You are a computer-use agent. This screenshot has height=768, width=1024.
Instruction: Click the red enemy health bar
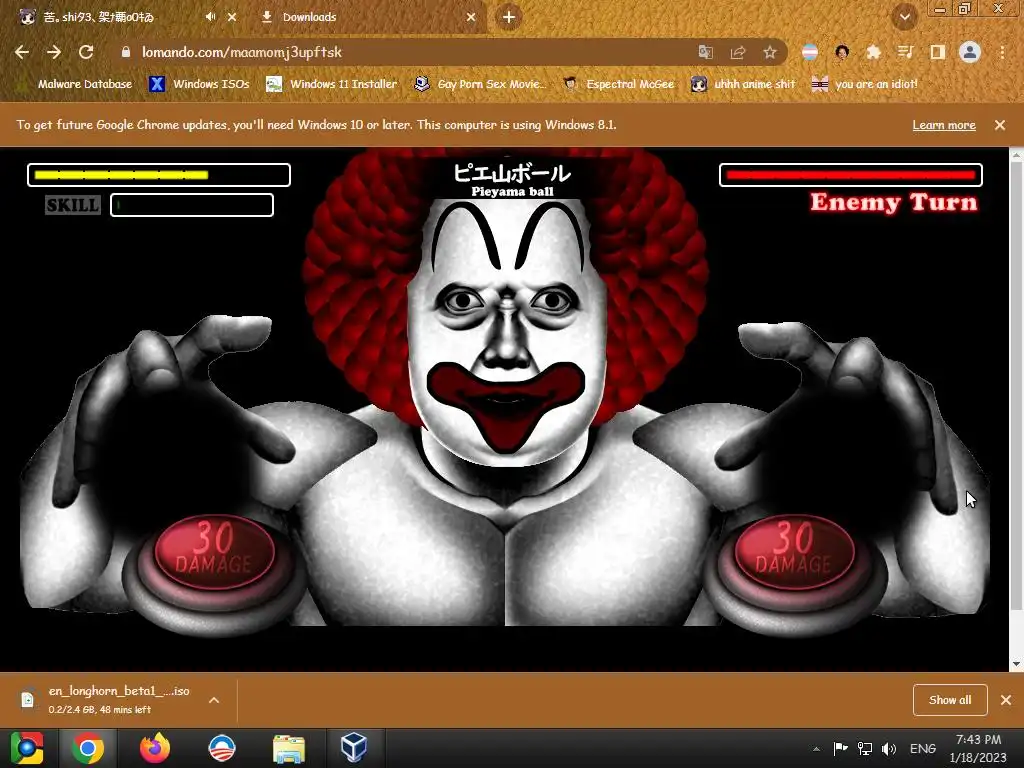tap(851, 175)
